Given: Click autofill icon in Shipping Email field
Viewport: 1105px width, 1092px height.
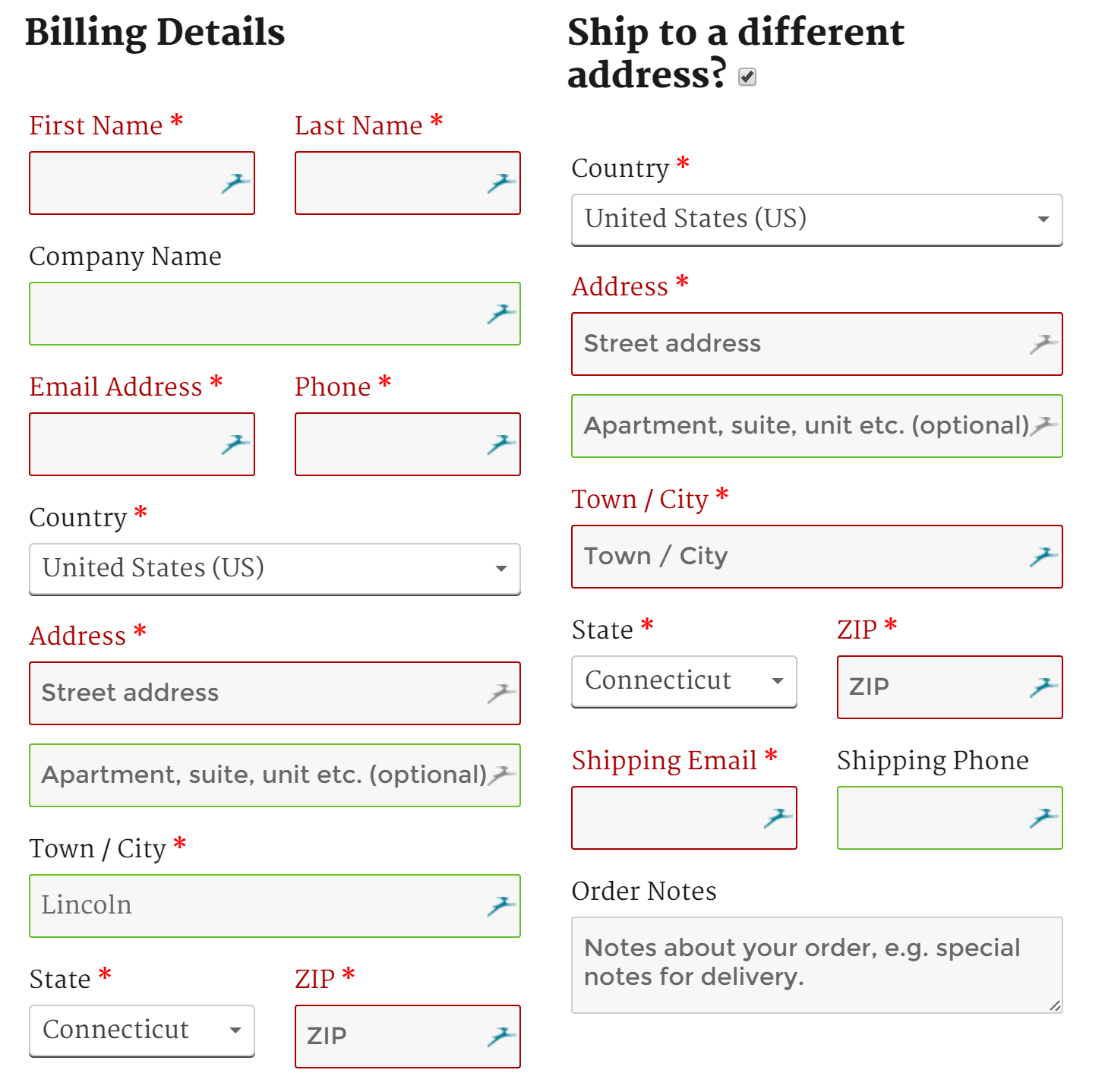Looking at the screenshot, I should [x=778, y=818].
